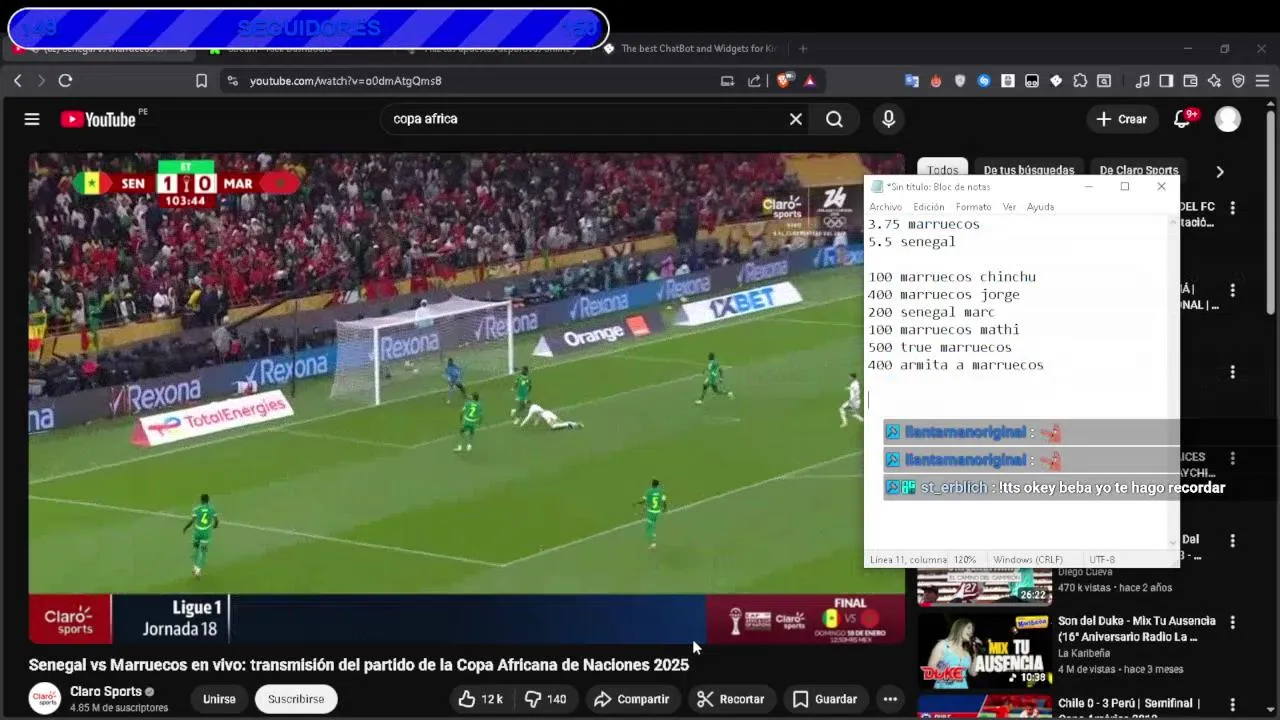Open YouTube notifications bell
This screenshot has width=1280, height=720.
[1183, 119]
